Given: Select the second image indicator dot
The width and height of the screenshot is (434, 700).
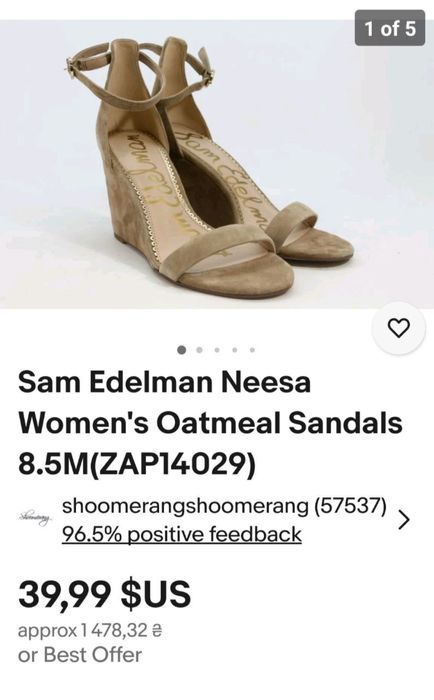Looking at the screenshot, I should [199, 350].
